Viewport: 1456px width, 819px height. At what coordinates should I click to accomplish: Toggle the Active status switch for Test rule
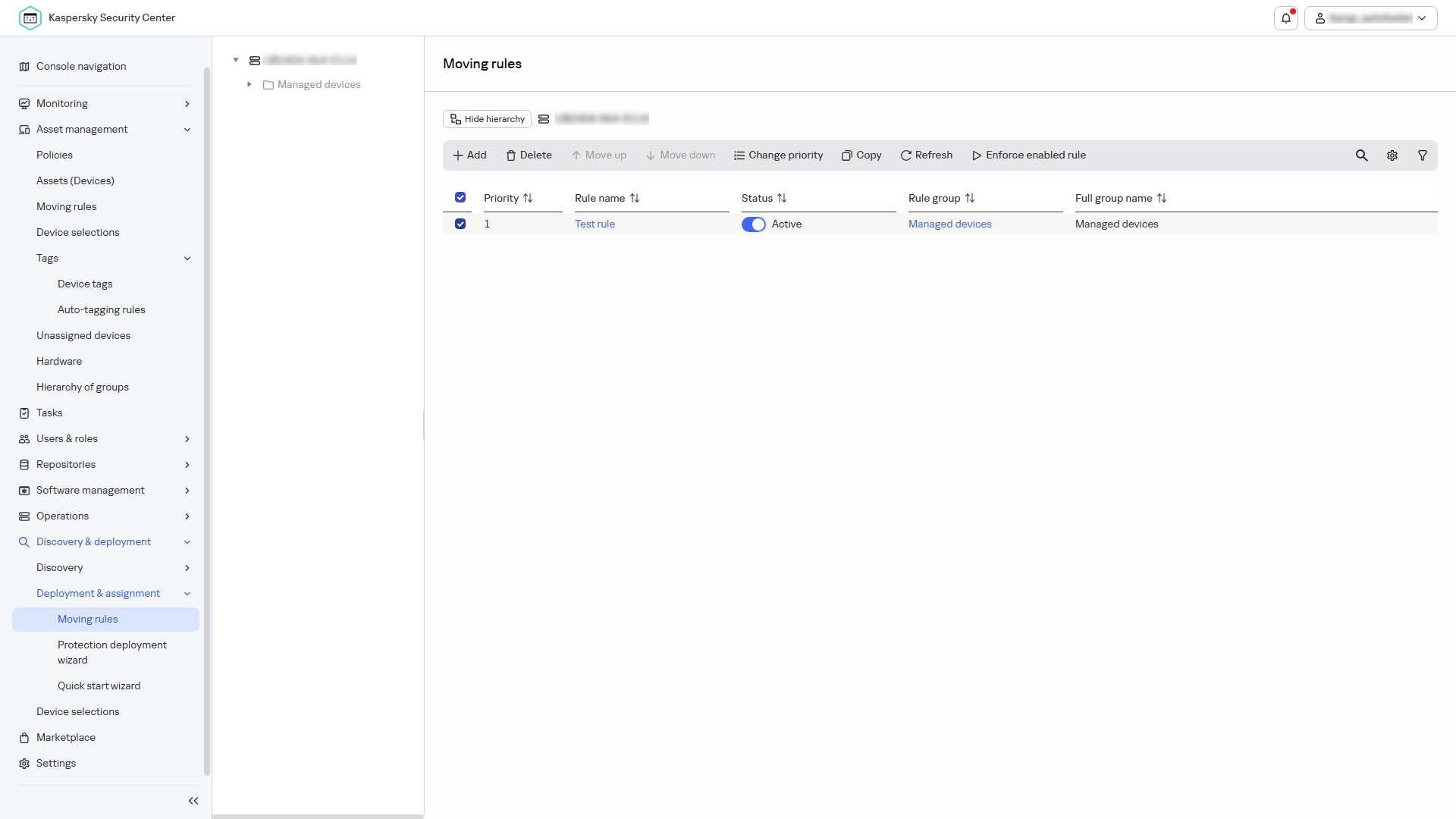coord(754,224)
